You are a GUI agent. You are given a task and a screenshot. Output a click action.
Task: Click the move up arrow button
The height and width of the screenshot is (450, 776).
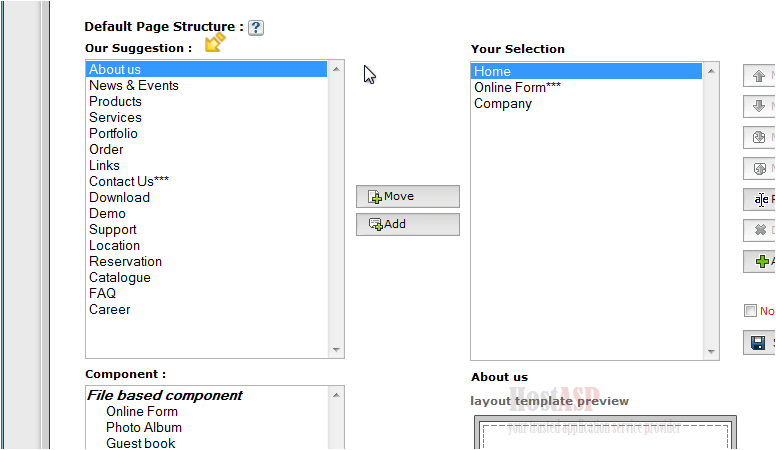pyautogui.click(x=759, y=76)
